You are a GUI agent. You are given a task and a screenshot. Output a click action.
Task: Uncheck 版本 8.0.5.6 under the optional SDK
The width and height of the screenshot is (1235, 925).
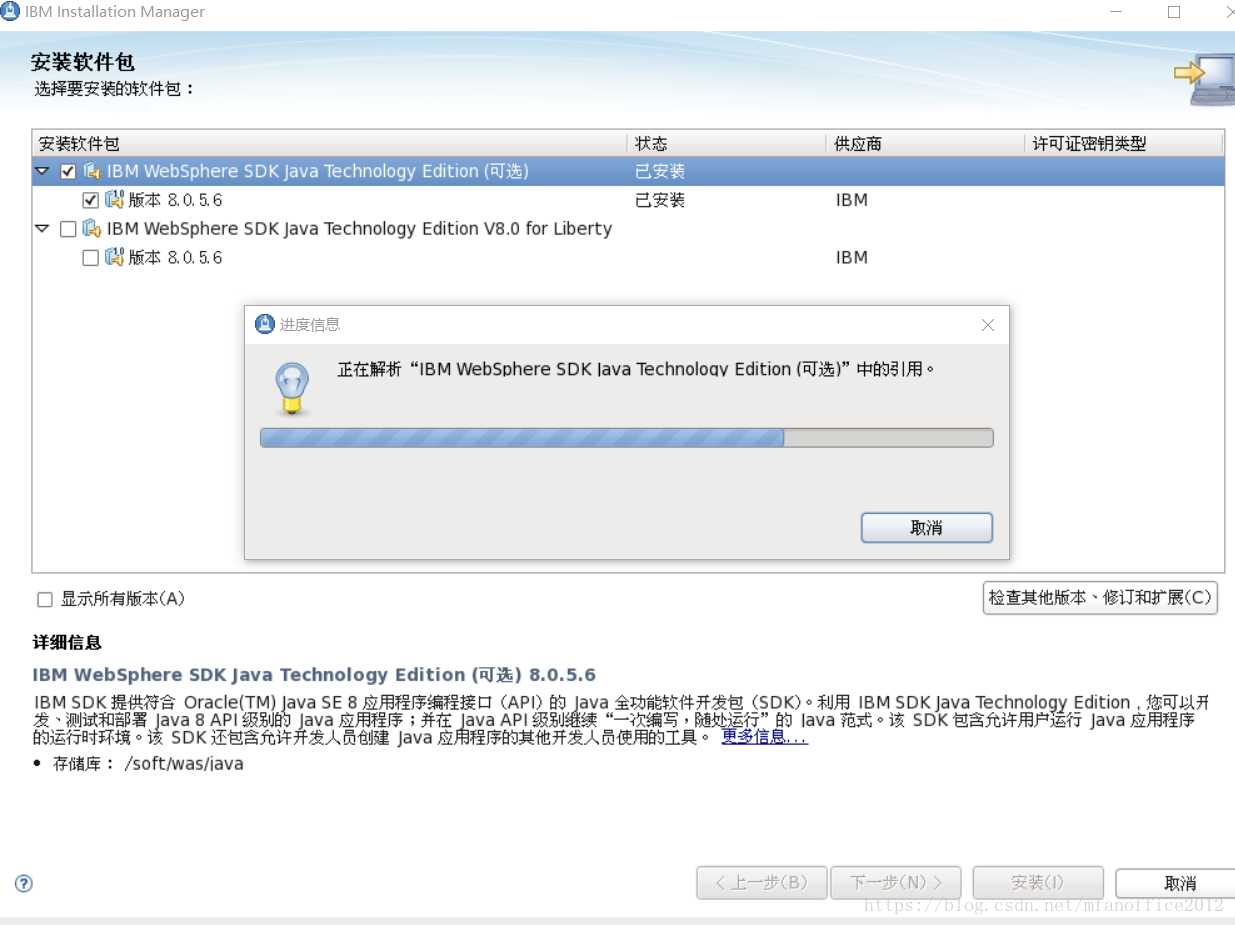click(90, 200)
